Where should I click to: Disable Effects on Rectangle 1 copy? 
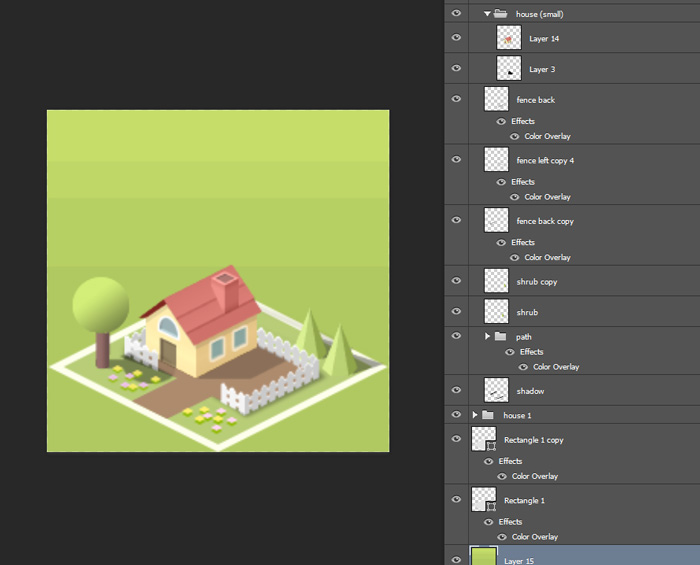click(x=488, y=461)
